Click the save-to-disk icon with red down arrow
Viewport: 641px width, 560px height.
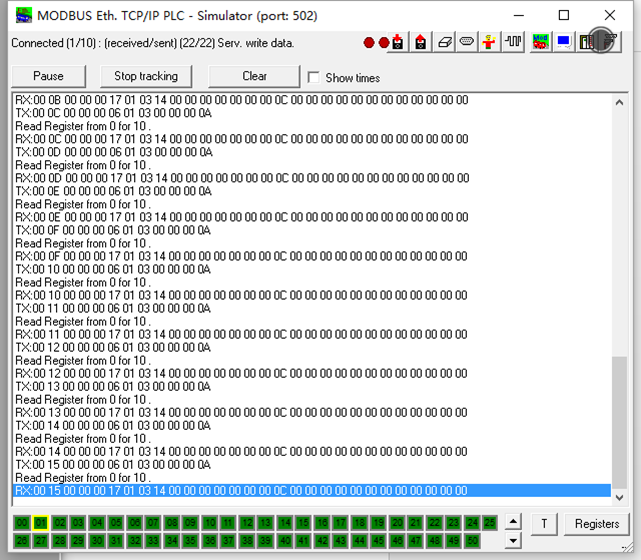(398, 42)
